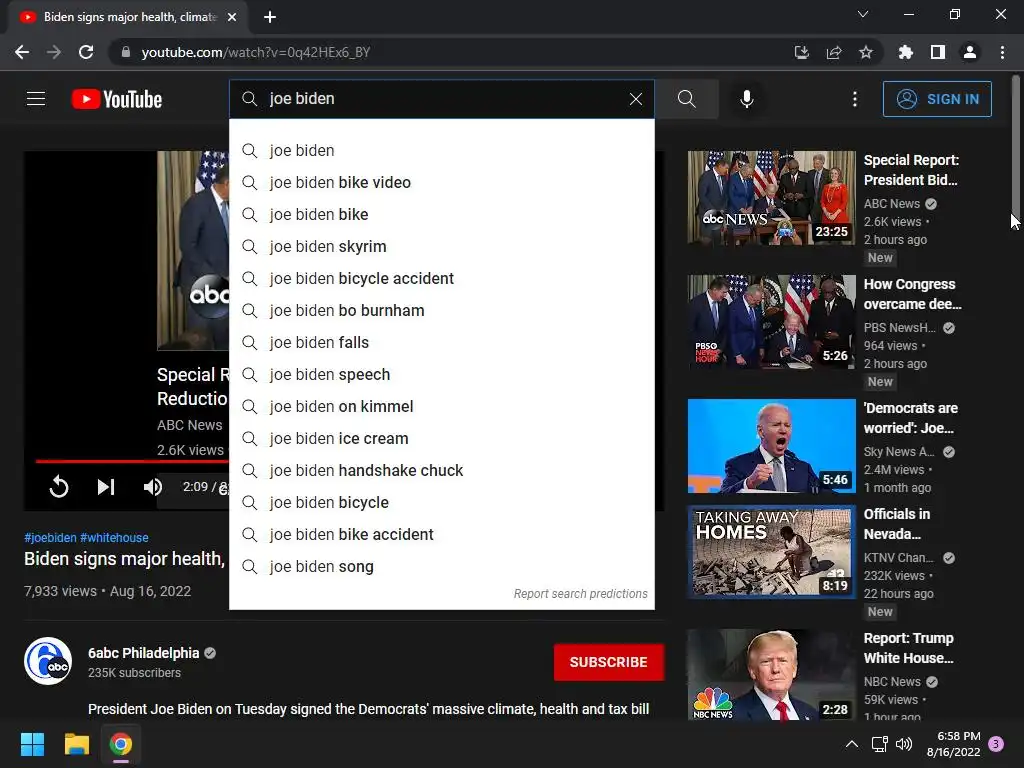Choose suggestion 'joe biden bike accident'
Screen dimensions: 1024x768
coord(441,534)
